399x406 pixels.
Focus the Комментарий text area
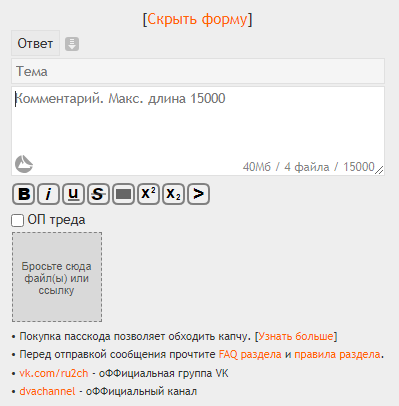click(198, 131)
